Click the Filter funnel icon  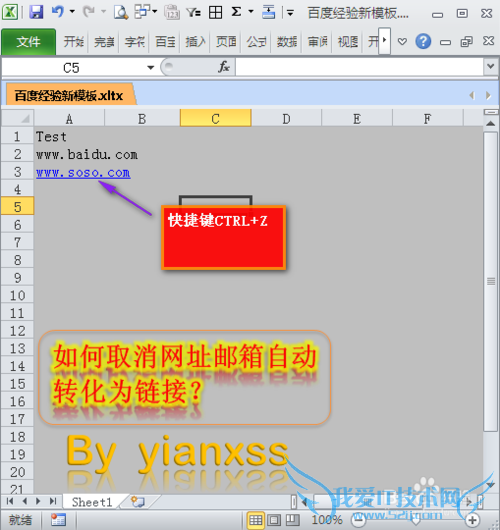point(194,13)
